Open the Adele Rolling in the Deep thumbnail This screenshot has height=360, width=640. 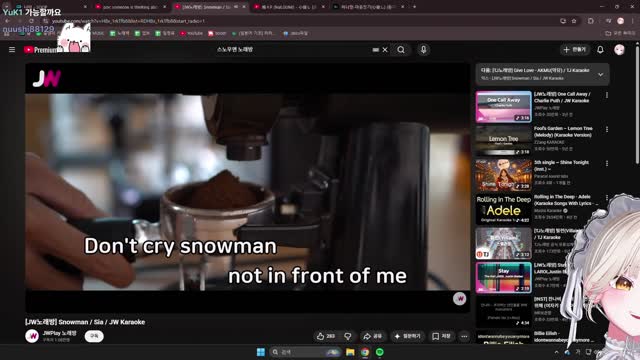pyautogui.click(x=503, y=209)
